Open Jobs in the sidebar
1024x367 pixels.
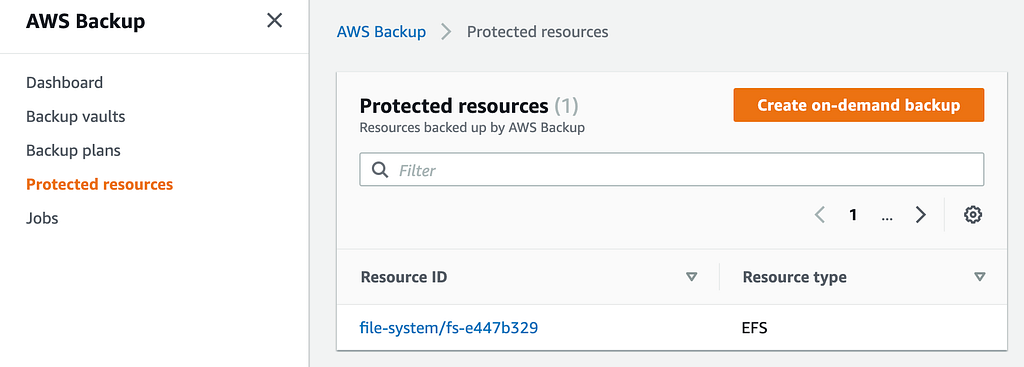click(x=42, y=218)
